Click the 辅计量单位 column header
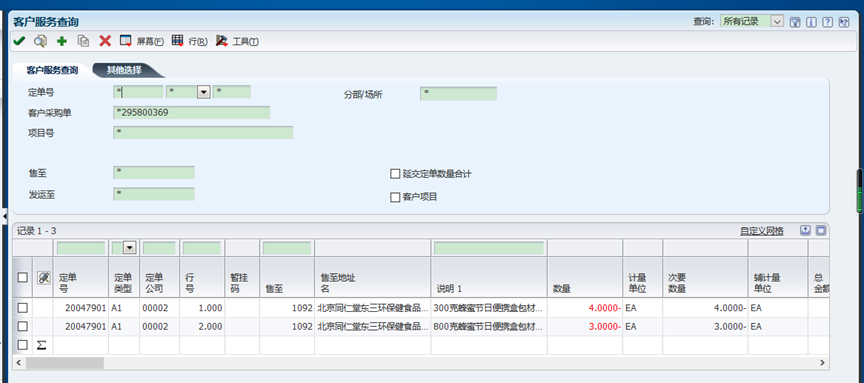 tap(778, 278)
